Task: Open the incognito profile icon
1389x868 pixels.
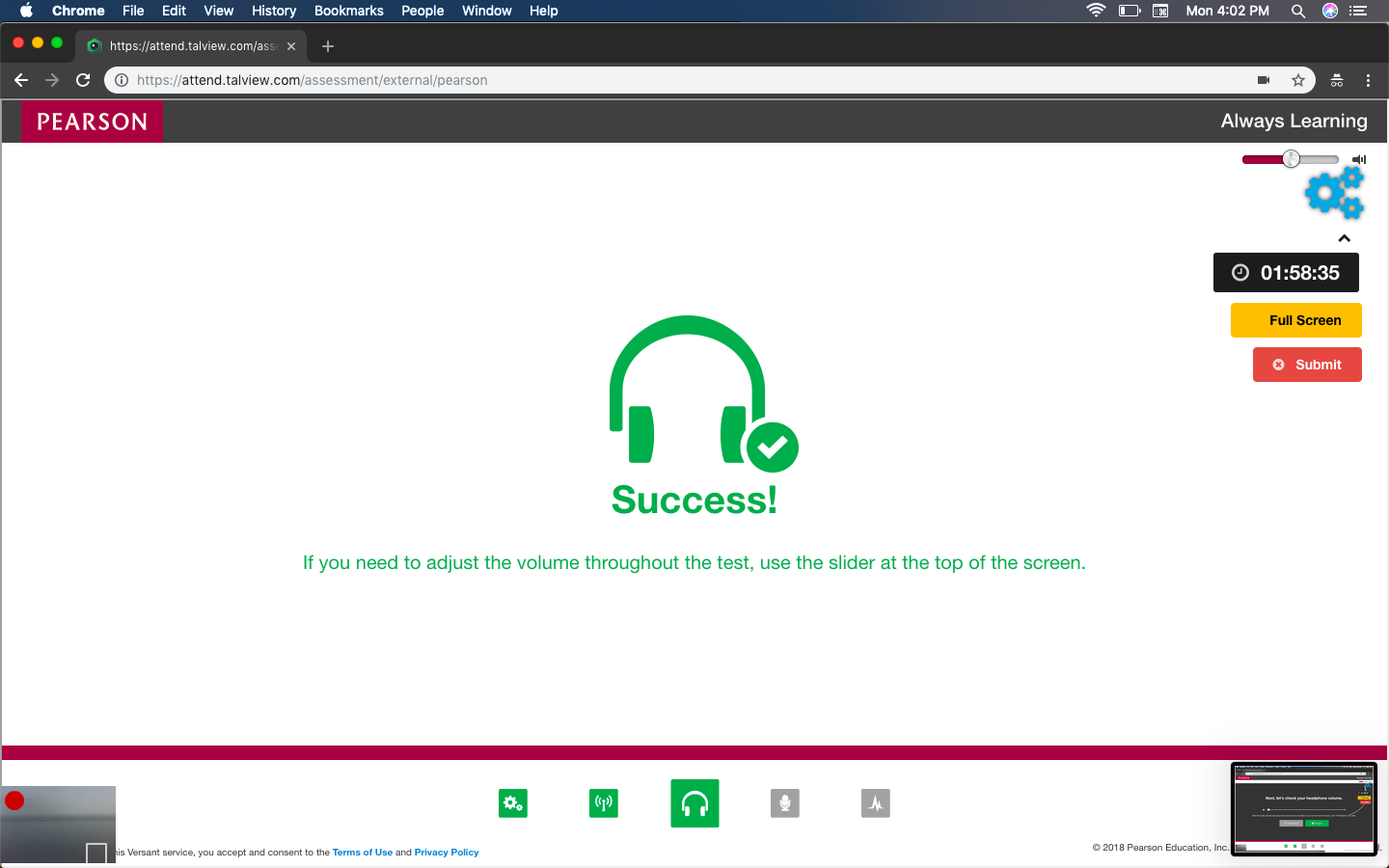Action: (x=1337, y=80)
